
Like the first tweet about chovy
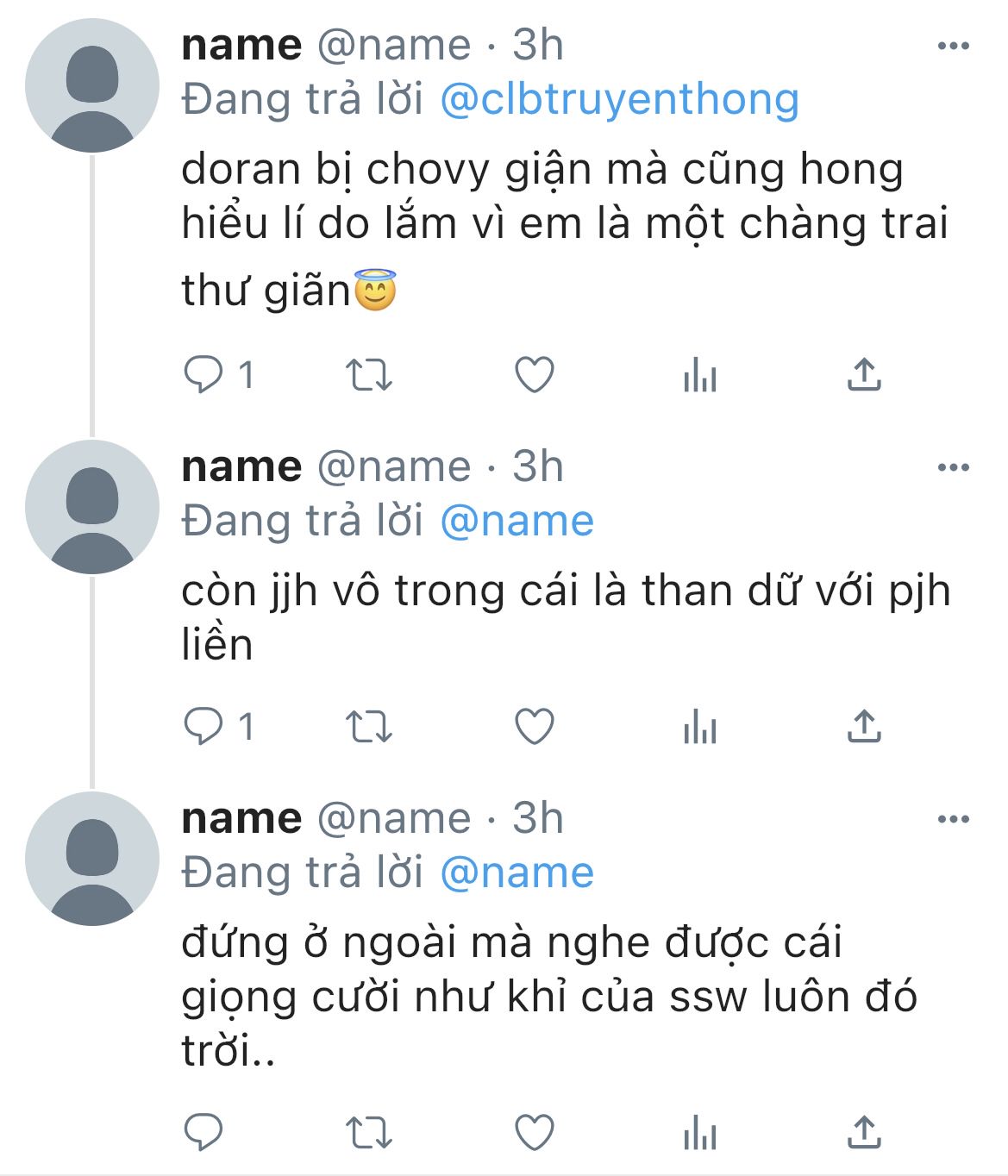(535, 376)
